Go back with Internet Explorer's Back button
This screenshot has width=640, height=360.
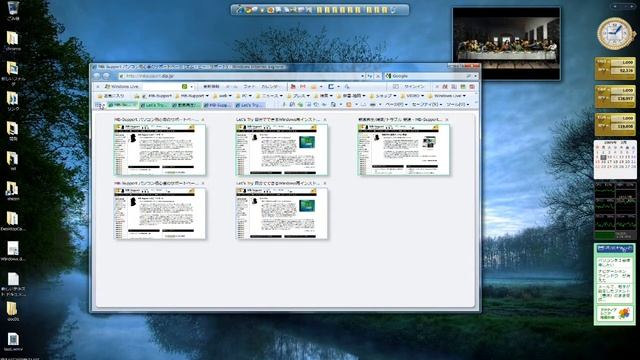(x=96, y=76)
